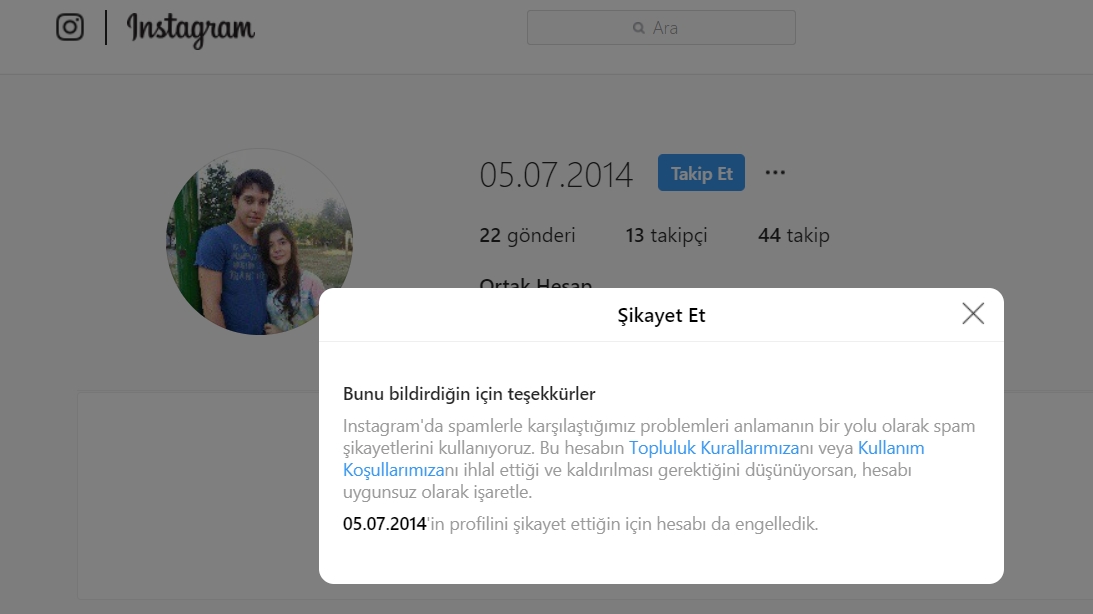Open the circular profile picture
Image resolution: width=1093 pixels, height=614 pixels.
259,241
